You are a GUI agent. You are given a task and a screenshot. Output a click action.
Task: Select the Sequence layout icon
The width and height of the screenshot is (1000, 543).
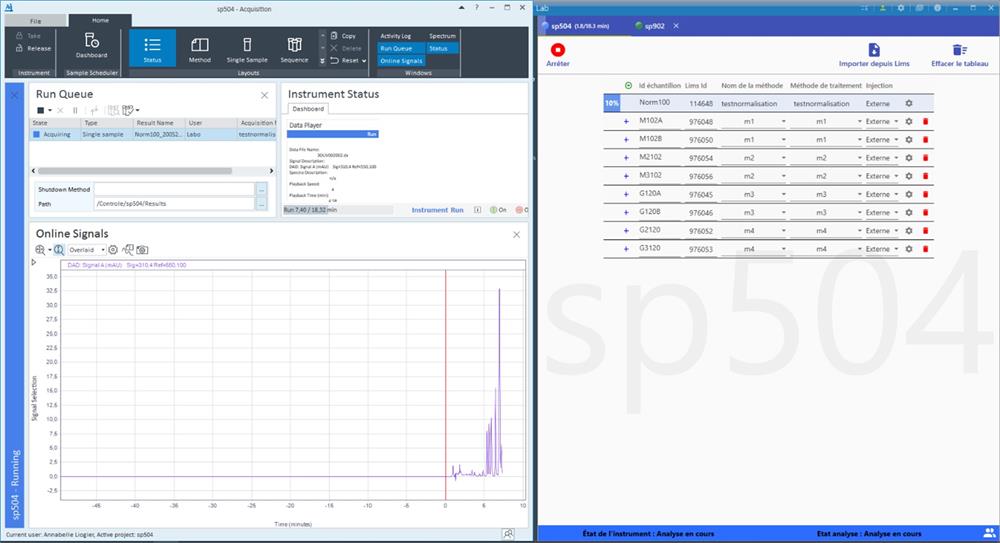pos(294,50)
